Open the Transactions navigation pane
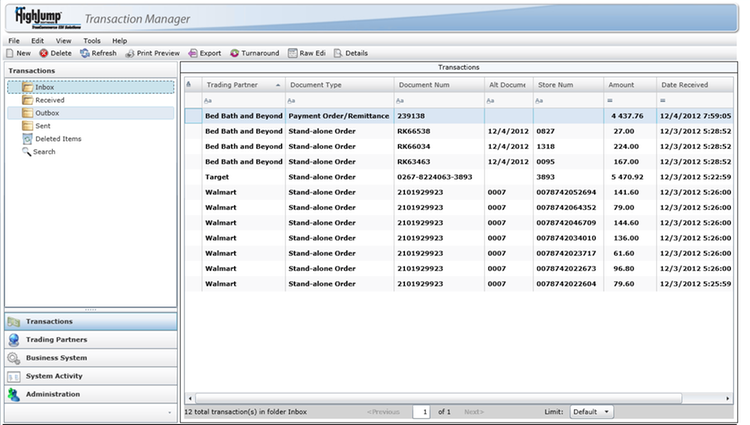Image resolution: width=750 pixels, height=425 pixels. coord(91,321)
